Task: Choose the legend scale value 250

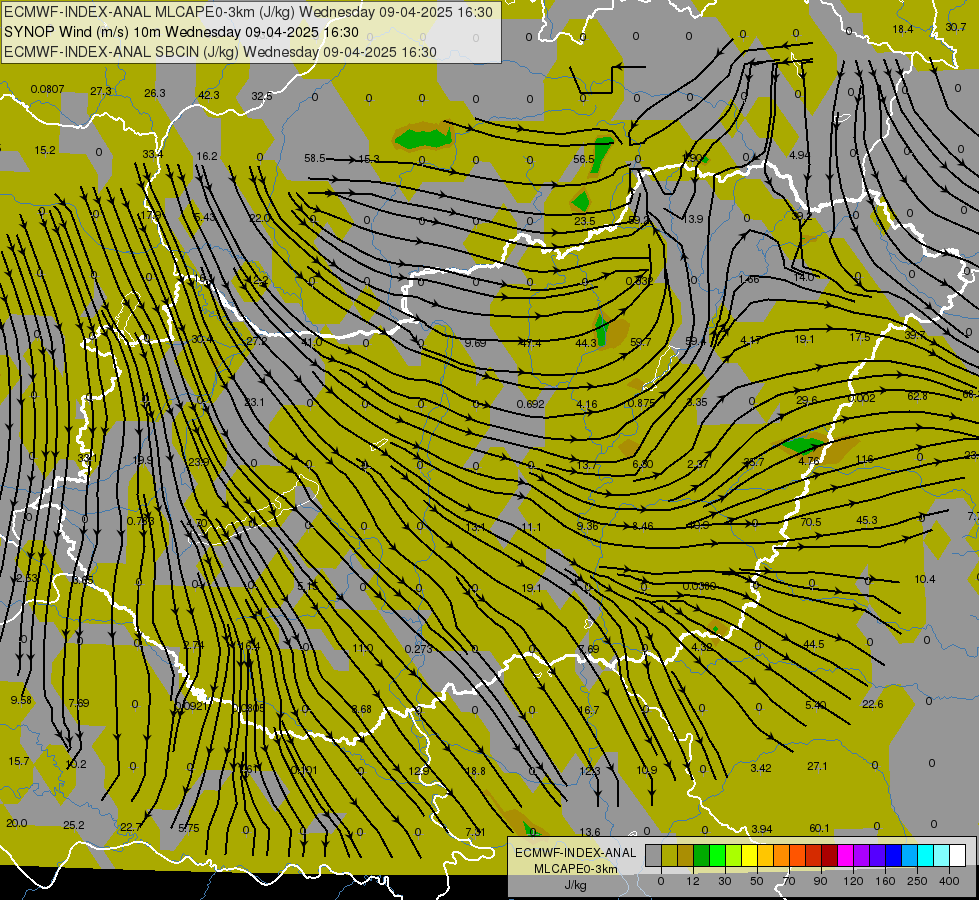Action: [x=917, y=881]
